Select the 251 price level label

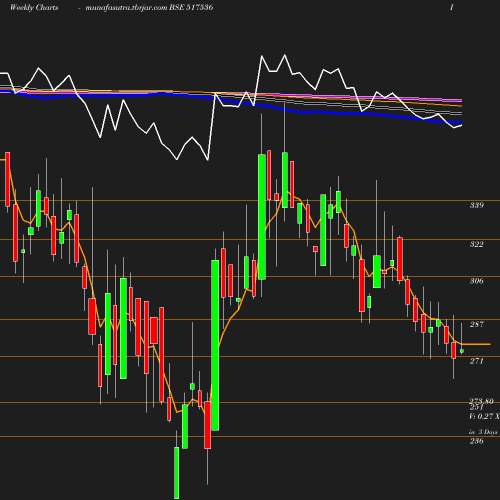tap(477, 407)
